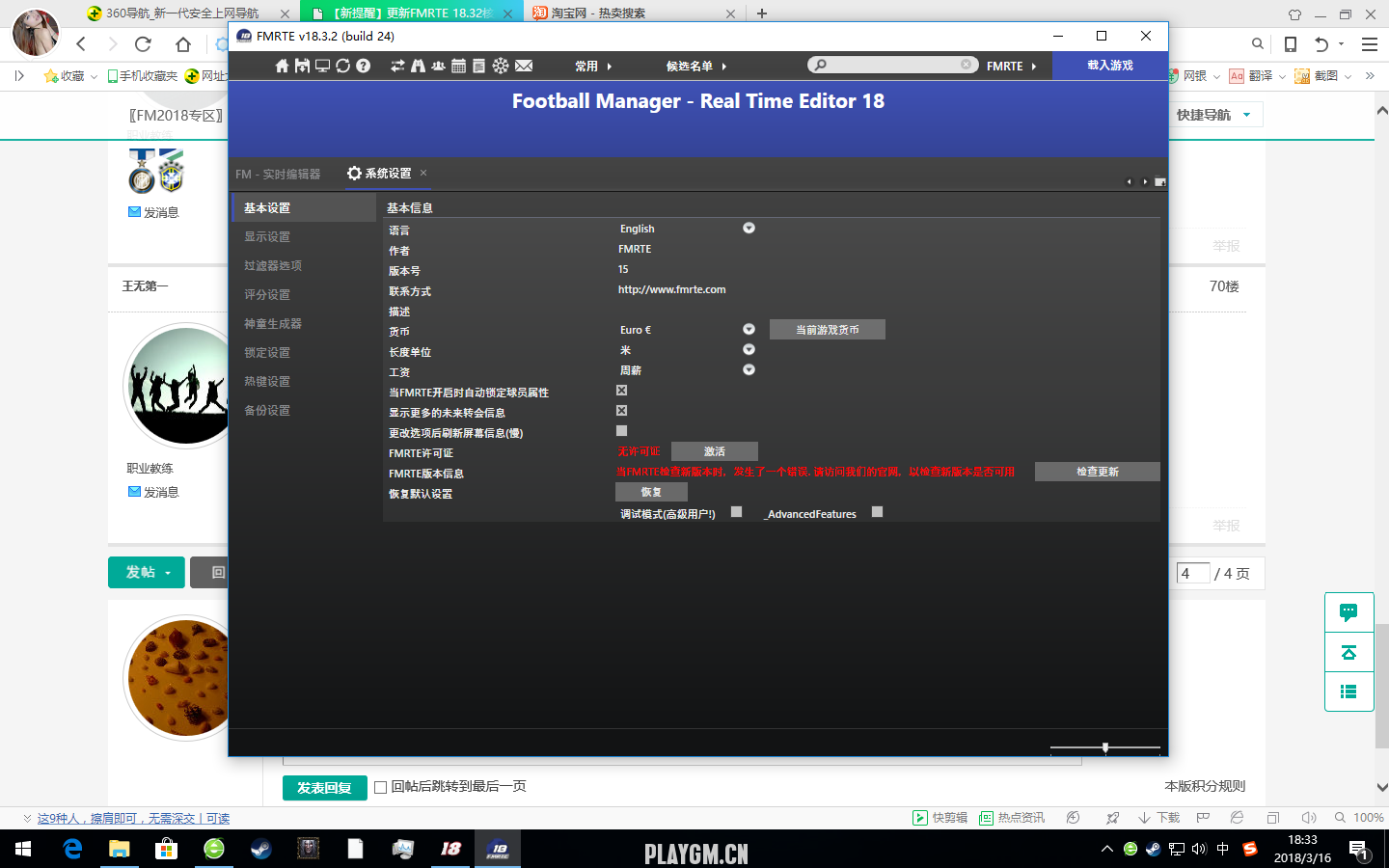The width and height of the screenshot is (1389, 868).
Task: Click the forum page number input field
Action: point(1193,573)
